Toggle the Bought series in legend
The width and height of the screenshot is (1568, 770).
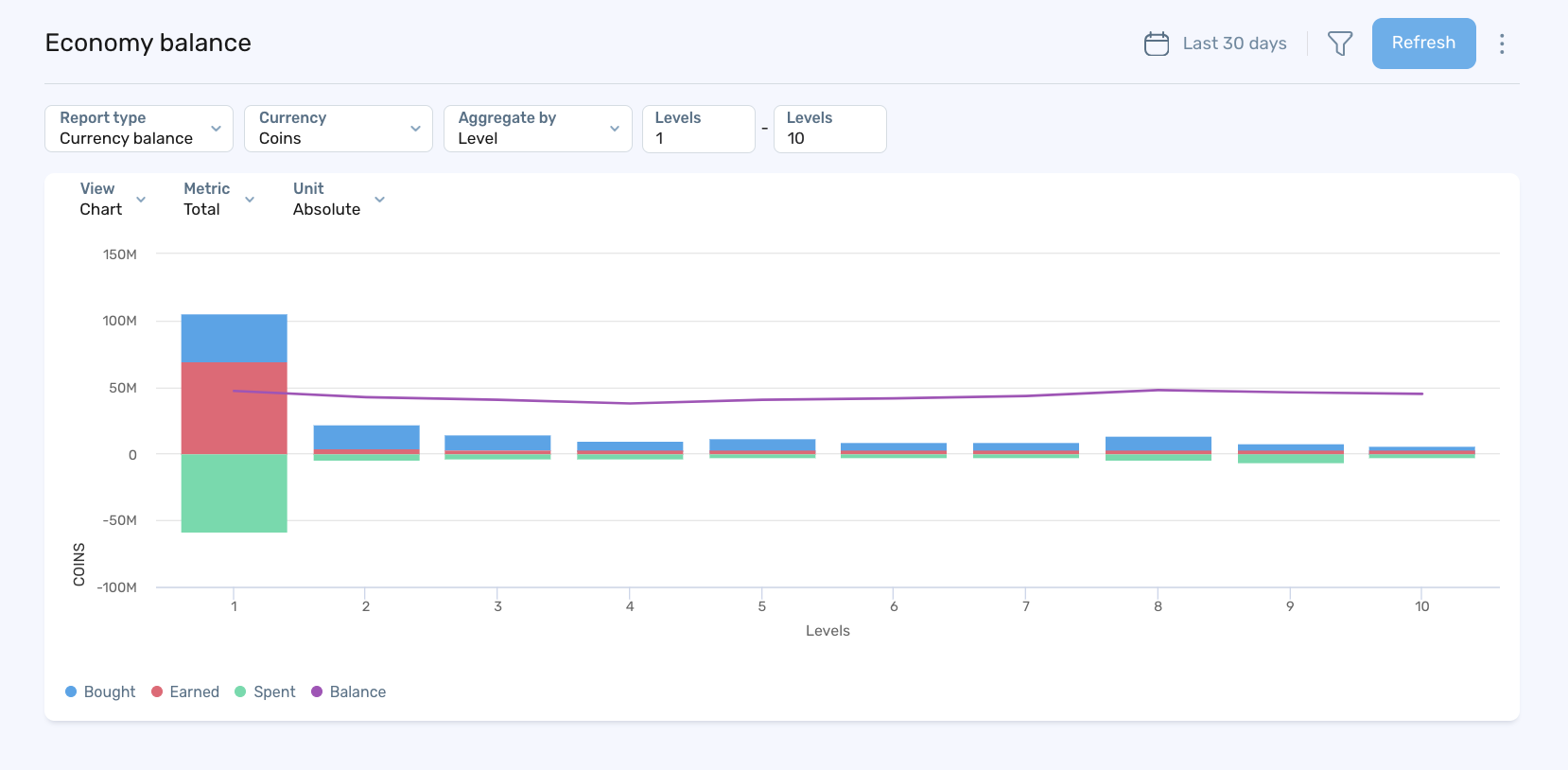coord(100,691)
